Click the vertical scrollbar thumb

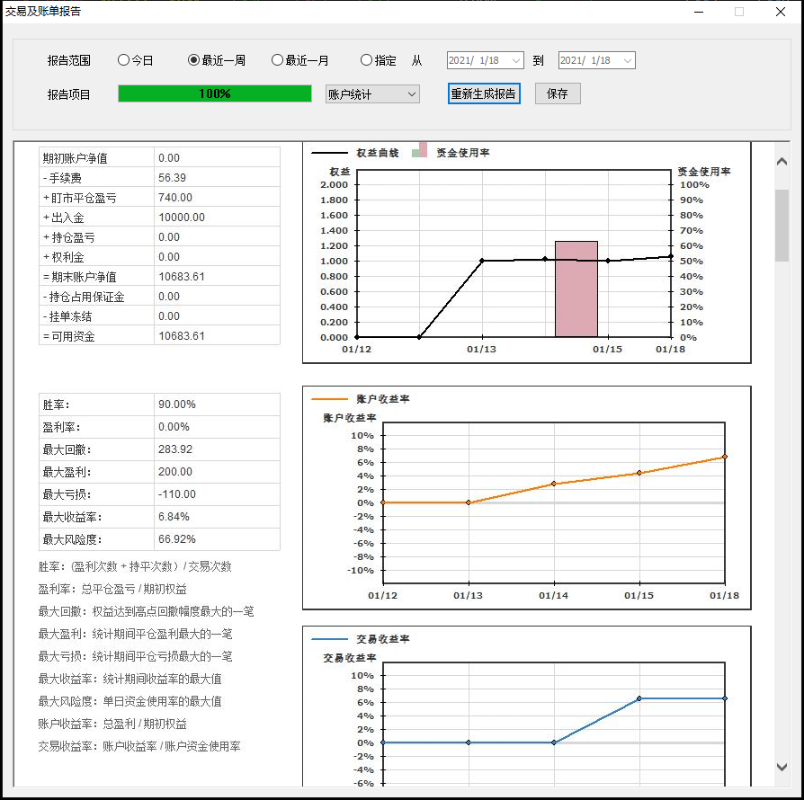[782, 225]
